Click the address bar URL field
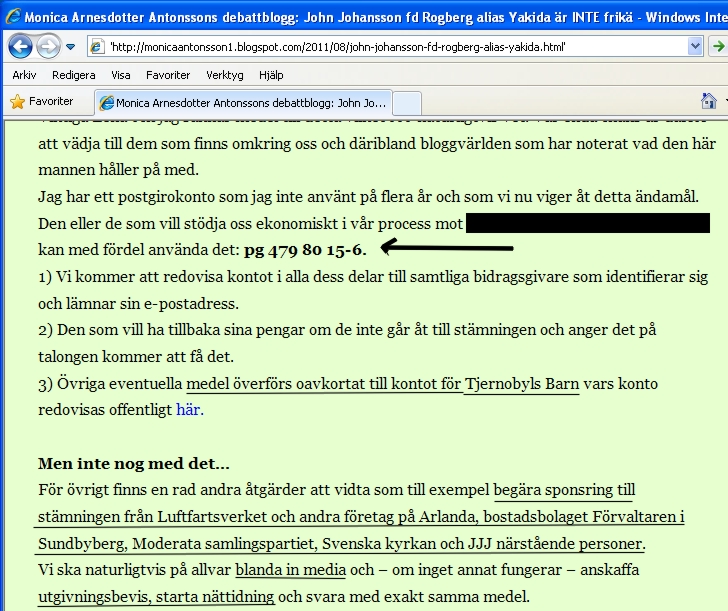Screen dimensions: 728x611 coord(396,47)
